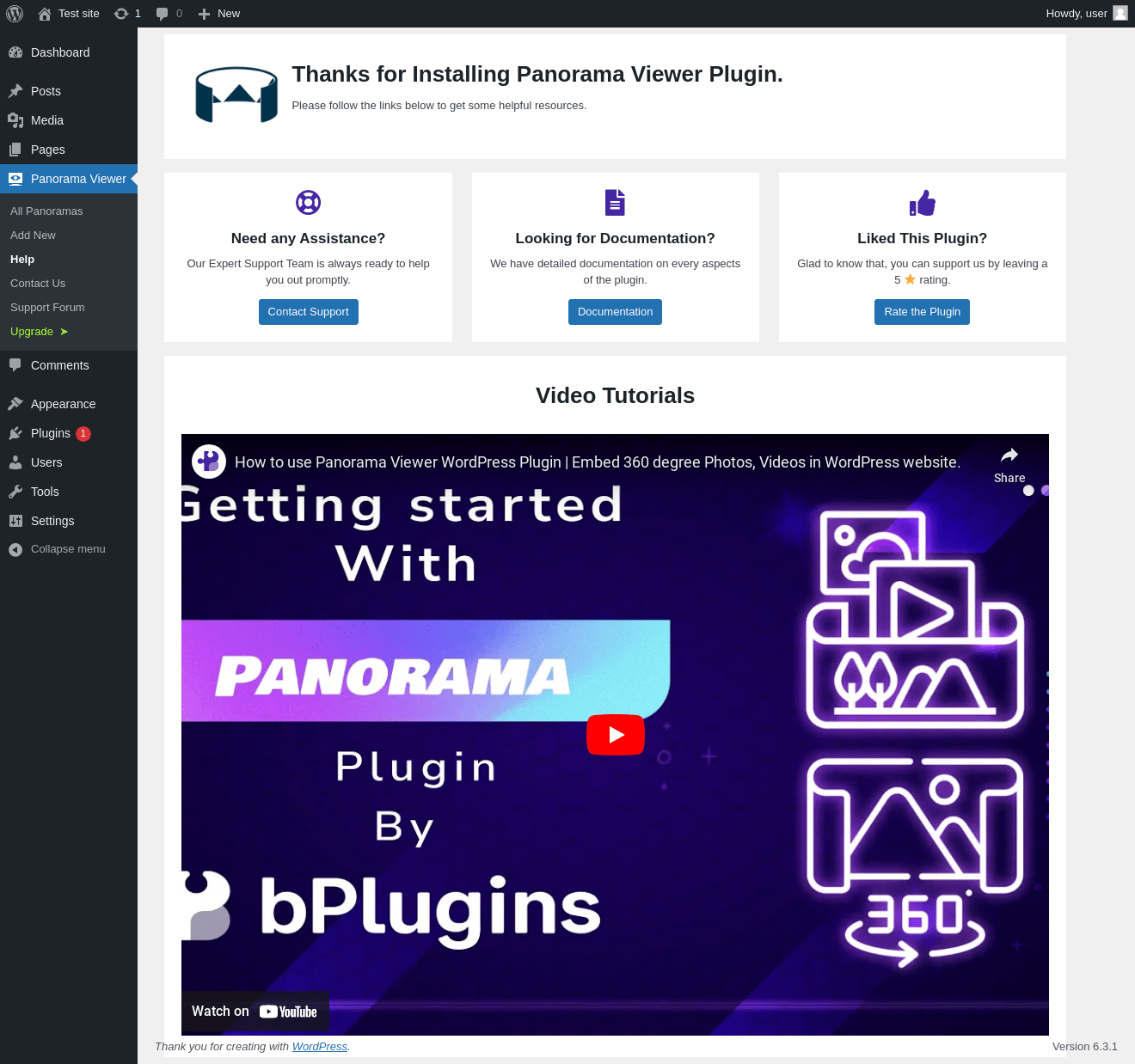Image resolution: width=1135 pixels, height=1064 pixels.
Task: Click the Posts pushpin icon
Action: [x=15, y=91]
